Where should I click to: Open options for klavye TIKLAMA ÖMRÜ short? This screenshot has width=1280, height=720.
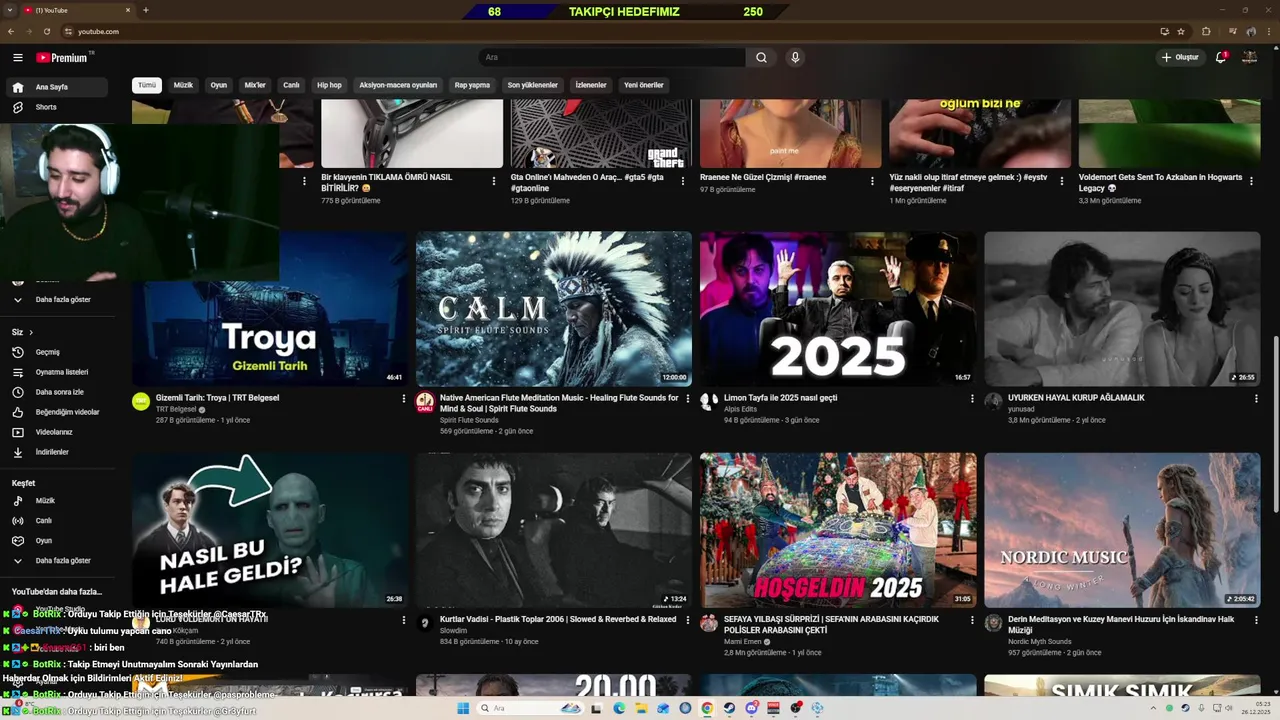coord(494,181)
